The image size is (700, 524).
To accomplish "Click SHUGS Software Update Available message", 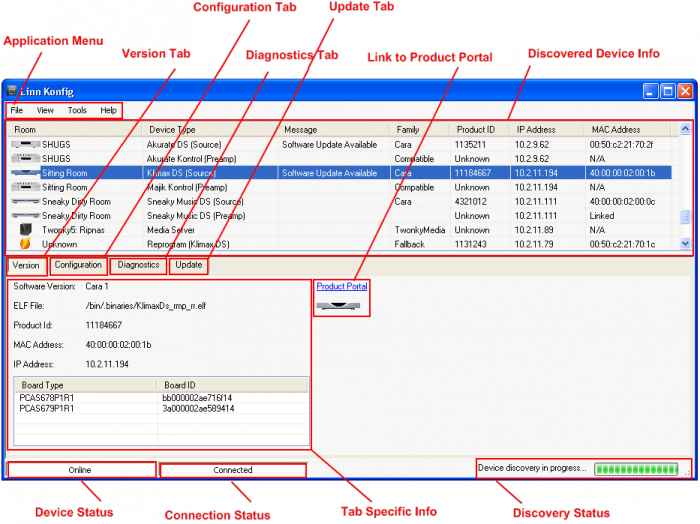I will click(329, 145).
